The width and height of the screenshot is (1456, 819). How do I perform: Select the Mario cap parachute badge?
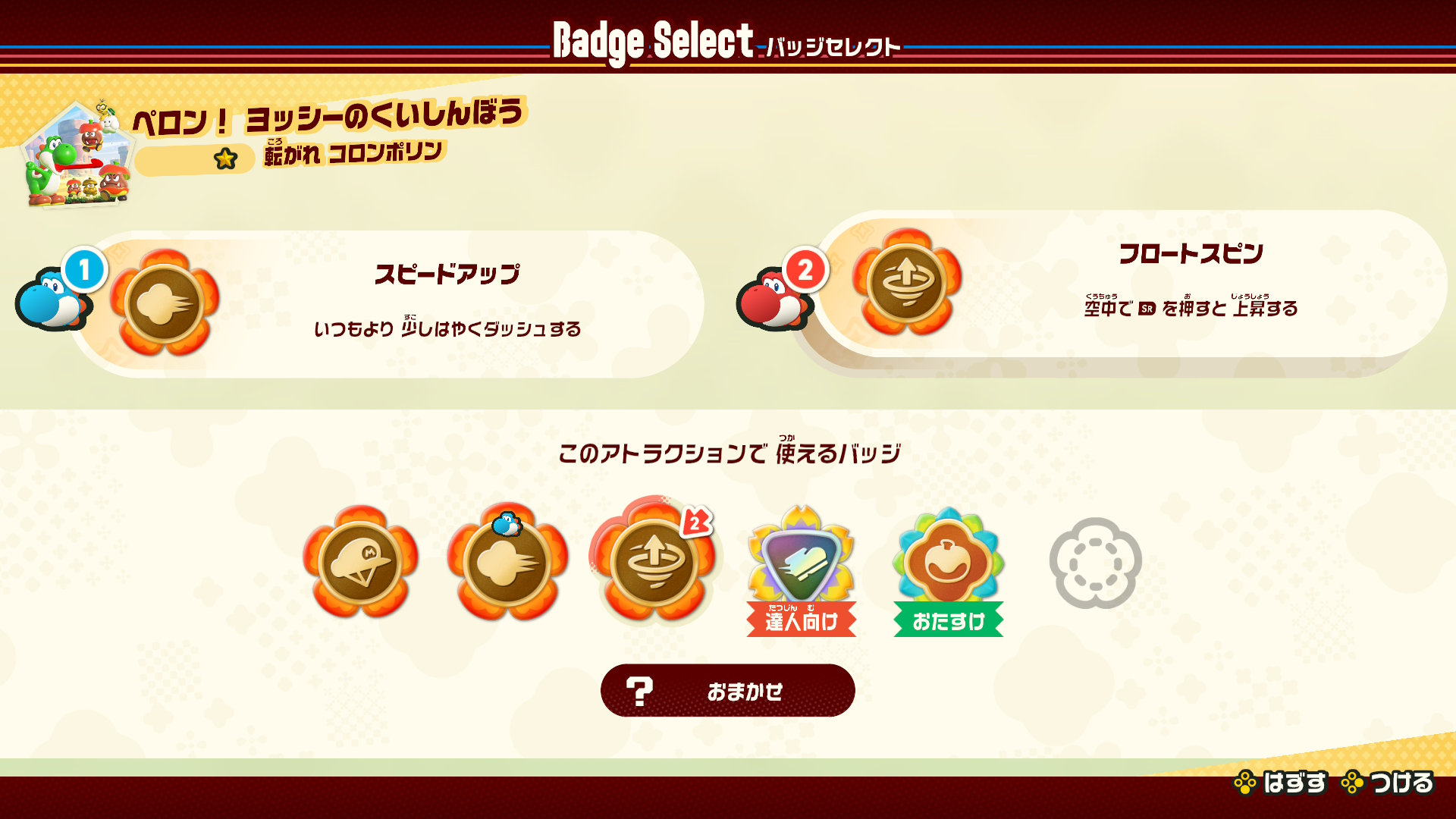tap(360, 563)
